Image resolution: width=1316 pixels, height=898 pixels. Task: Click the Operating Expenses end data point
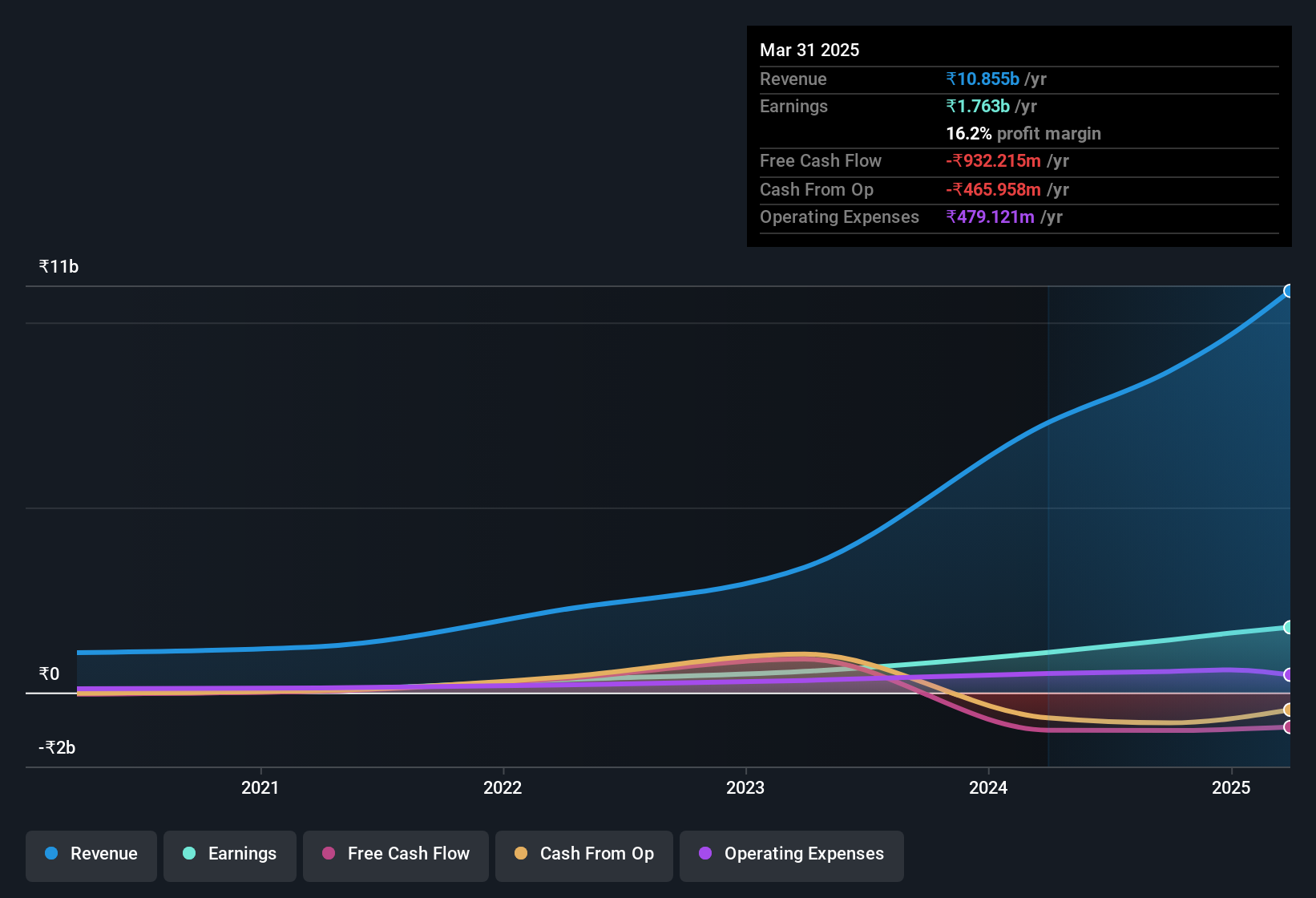[x=1289, y=675]
